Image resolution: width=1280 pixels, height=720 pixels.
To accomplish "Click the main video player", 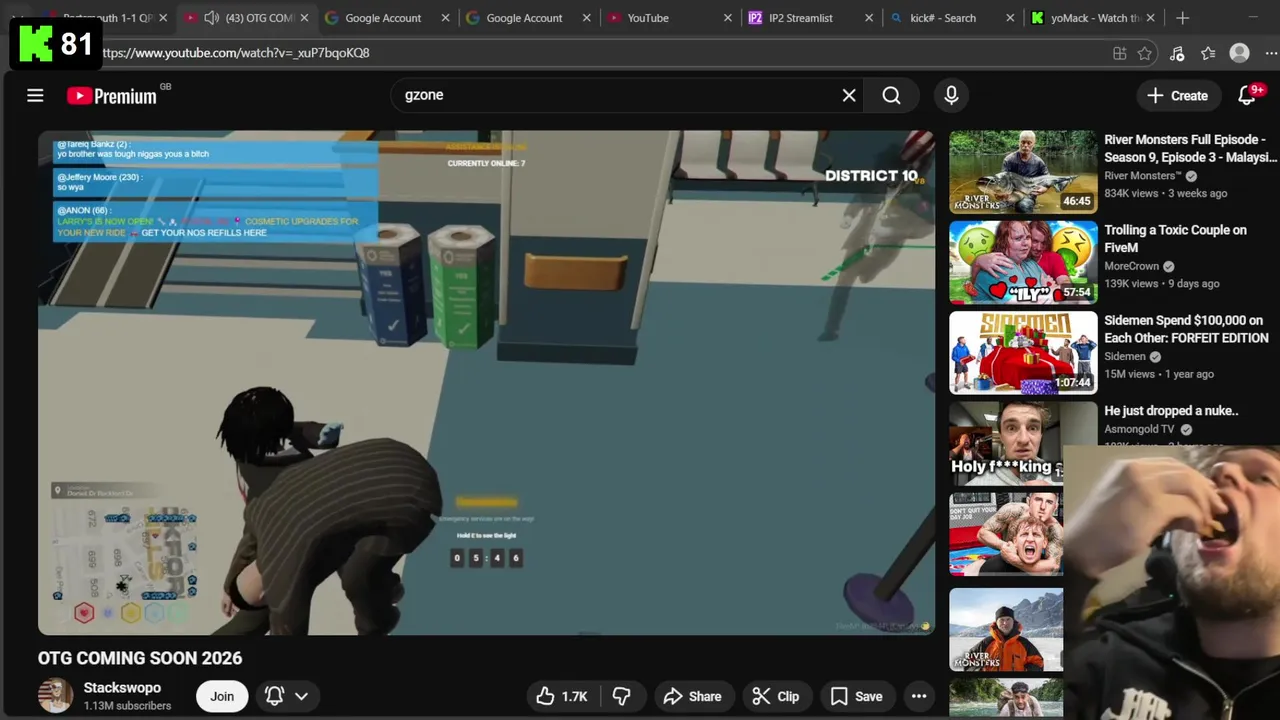I will [x=487, y=382].
